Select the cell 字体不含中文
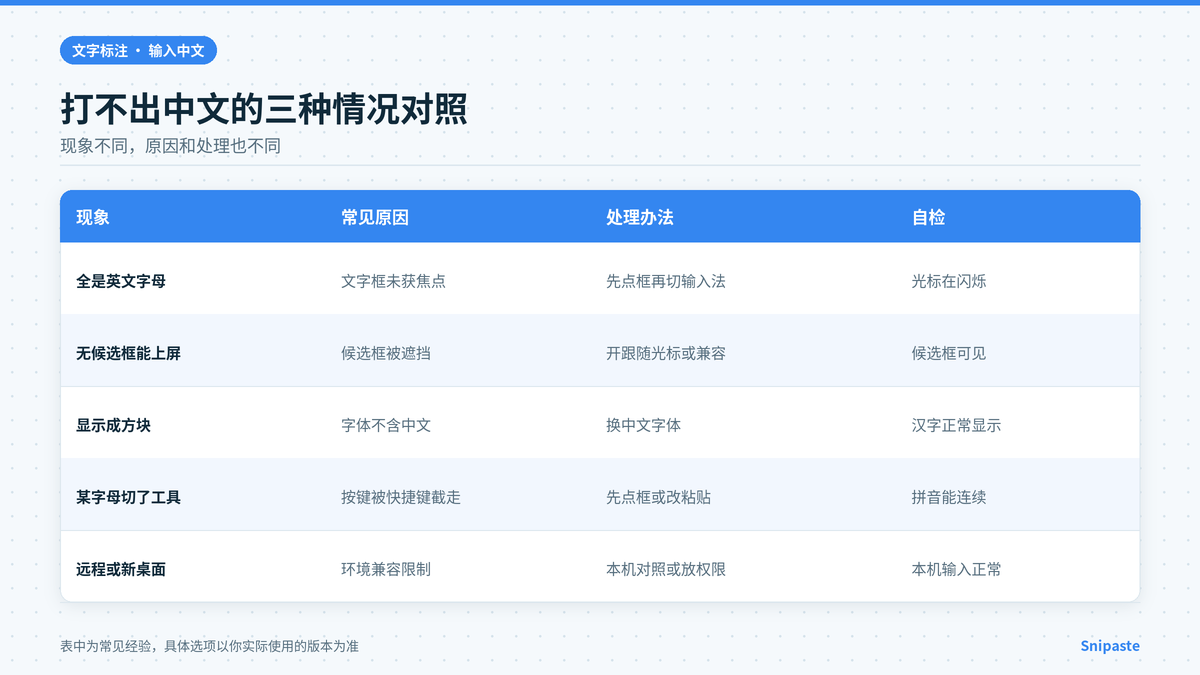1200x675 pixels. 386,425
